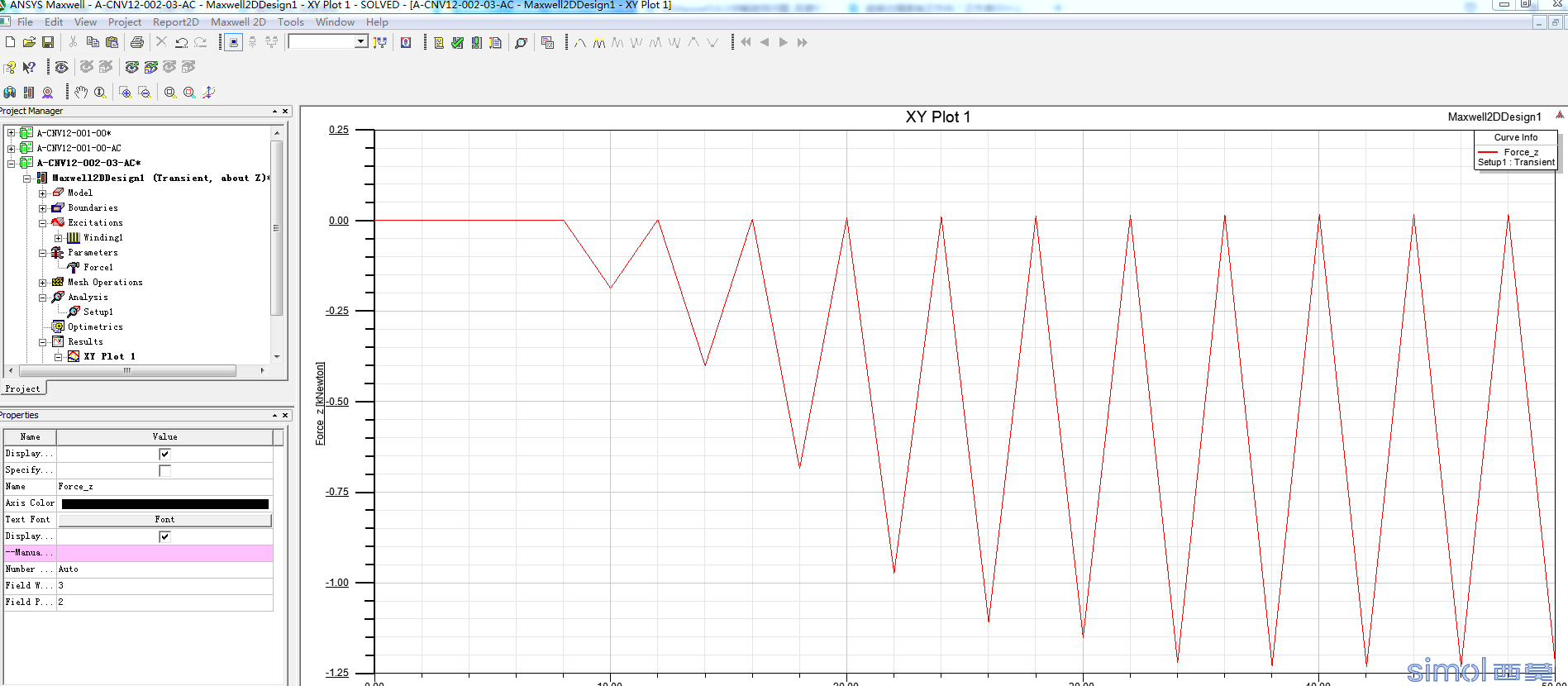Image resolution: width=1568 pixels, height=686 pixels.
Task: Click the Save disk icon
Action: point(48,42)
